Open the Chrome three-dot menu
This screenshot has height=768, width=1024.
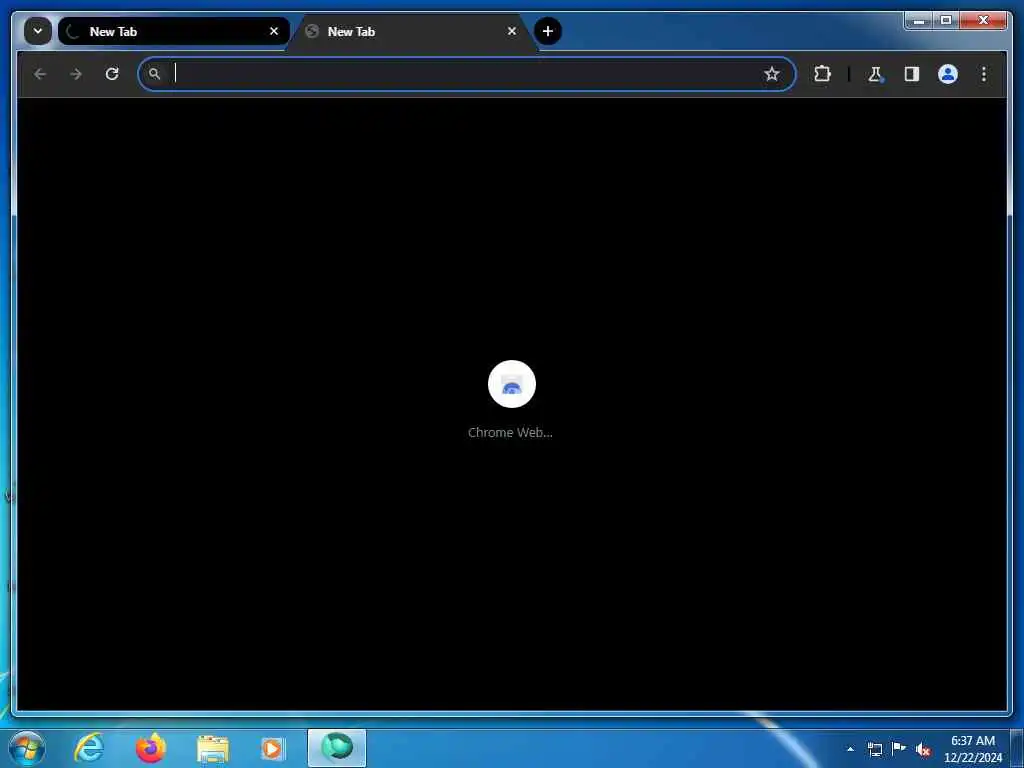tap(984, 74)
